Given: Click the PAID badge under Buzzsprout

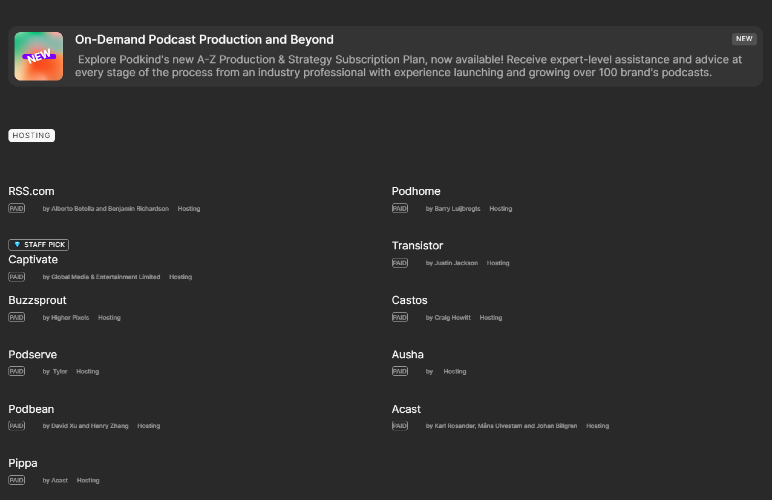Looking at the screenshot, I should [16, 317].
